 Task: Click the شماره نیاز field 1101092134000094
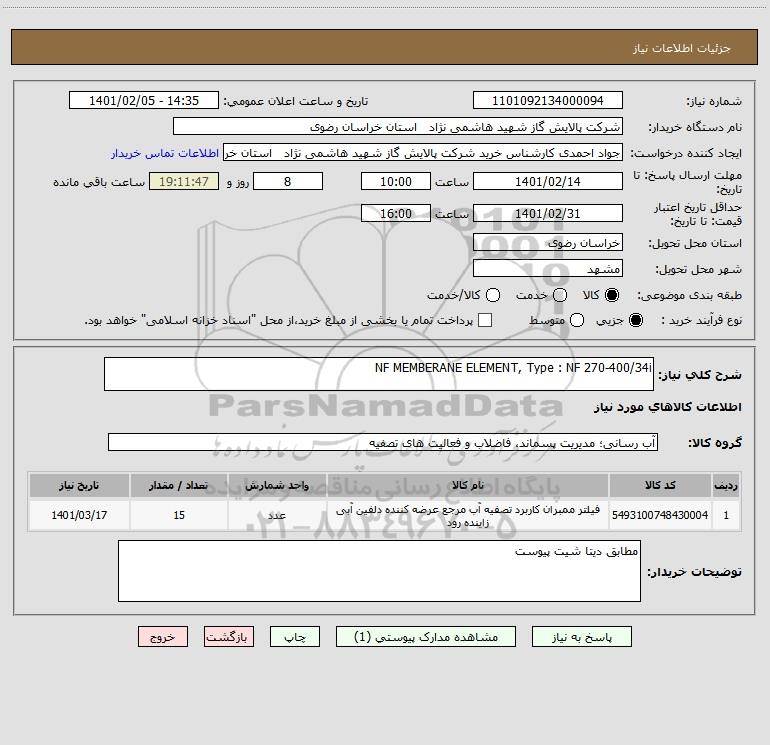pos(548,101)
